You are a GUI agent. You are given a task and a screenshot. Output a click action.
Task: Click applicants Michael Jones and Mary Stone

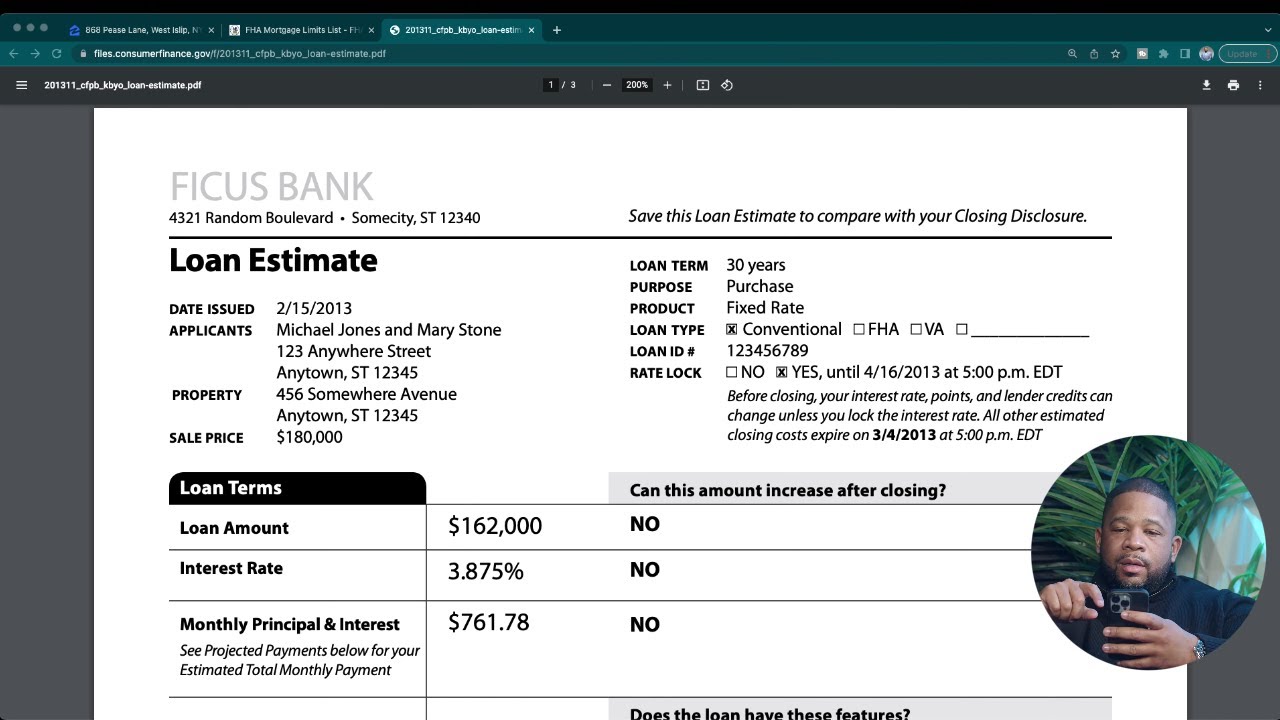point(389,330)
